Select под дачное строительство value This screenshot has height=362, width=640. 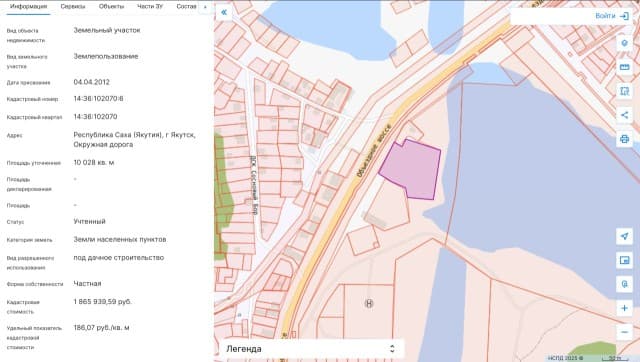(x=119, y=258)
